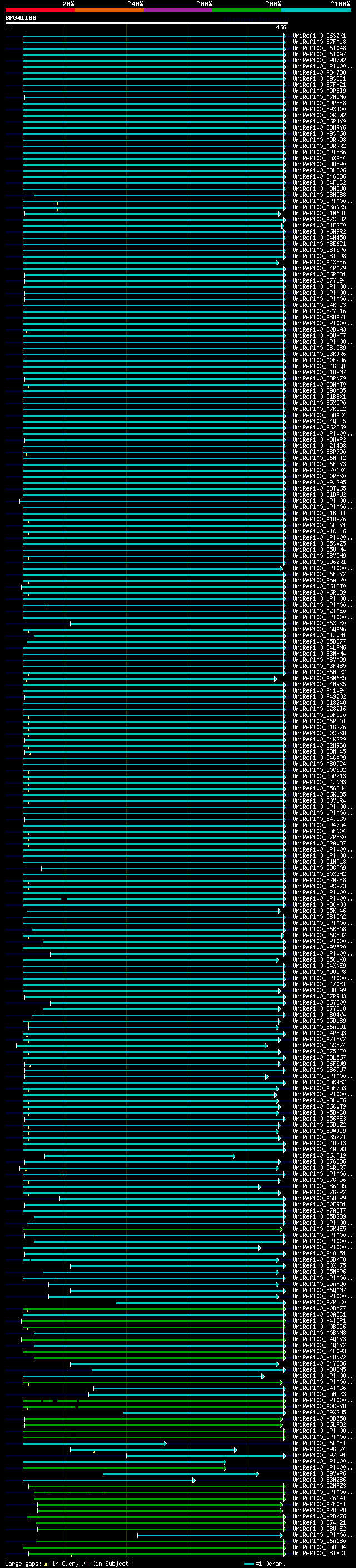The image size is (356, 1568).
Task: Select hit label UniRef100_P41094
Action: [x=319, y=690]
